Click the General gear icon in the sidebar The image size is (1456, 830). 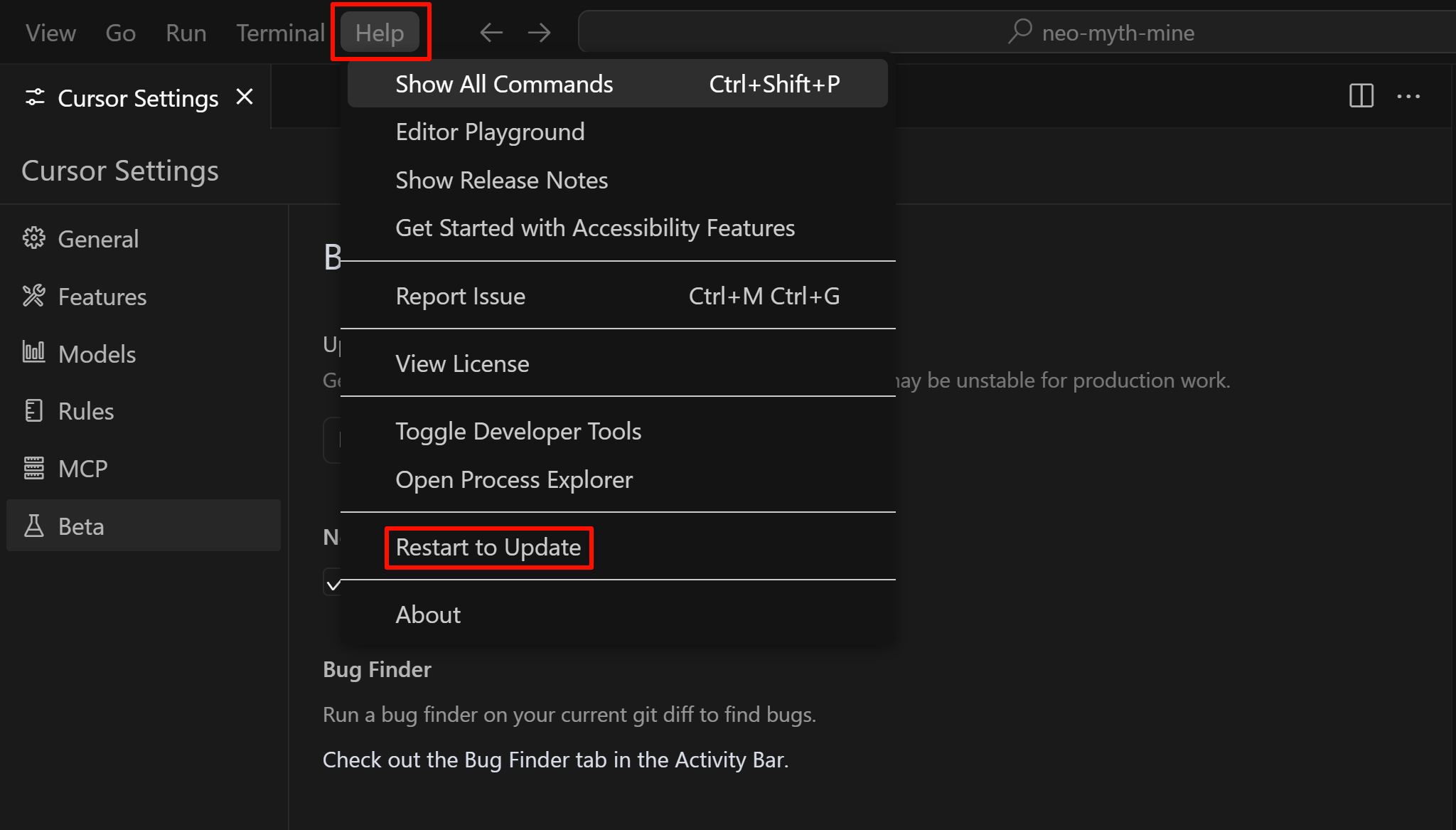pyautogui.click(x=33, y=238)
